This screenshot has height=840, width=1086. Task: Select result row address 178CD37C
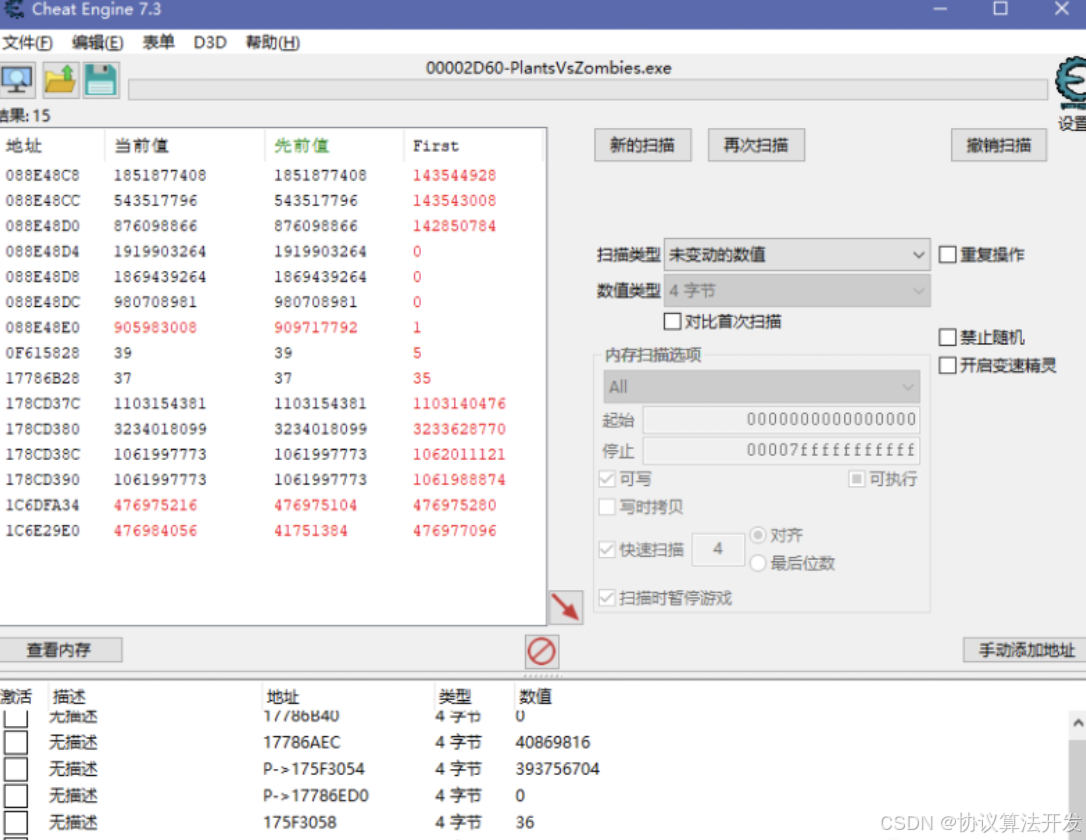tap(272, 404)
